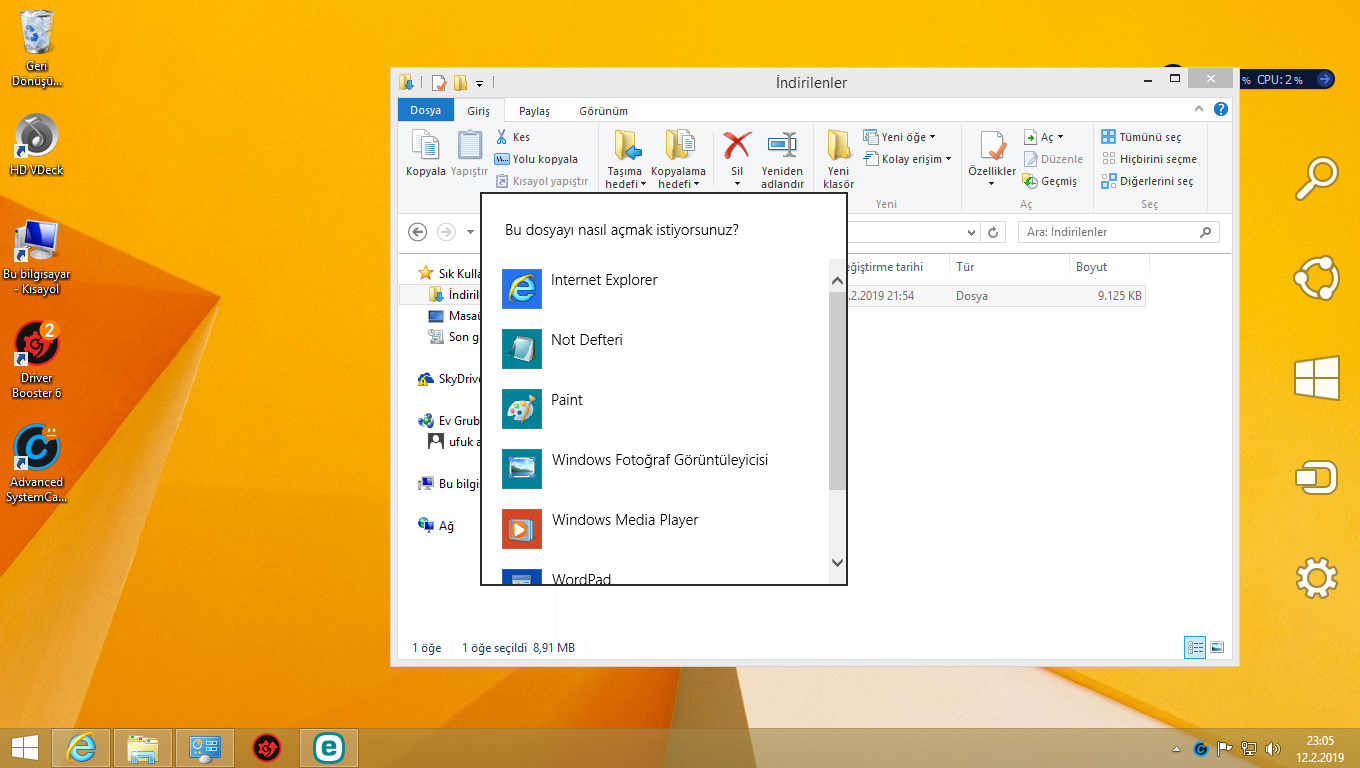Open with Windows Fotoğraf Görüntüleyicisi icon
The image size is (1360, 768).
(x=522, y=469)
